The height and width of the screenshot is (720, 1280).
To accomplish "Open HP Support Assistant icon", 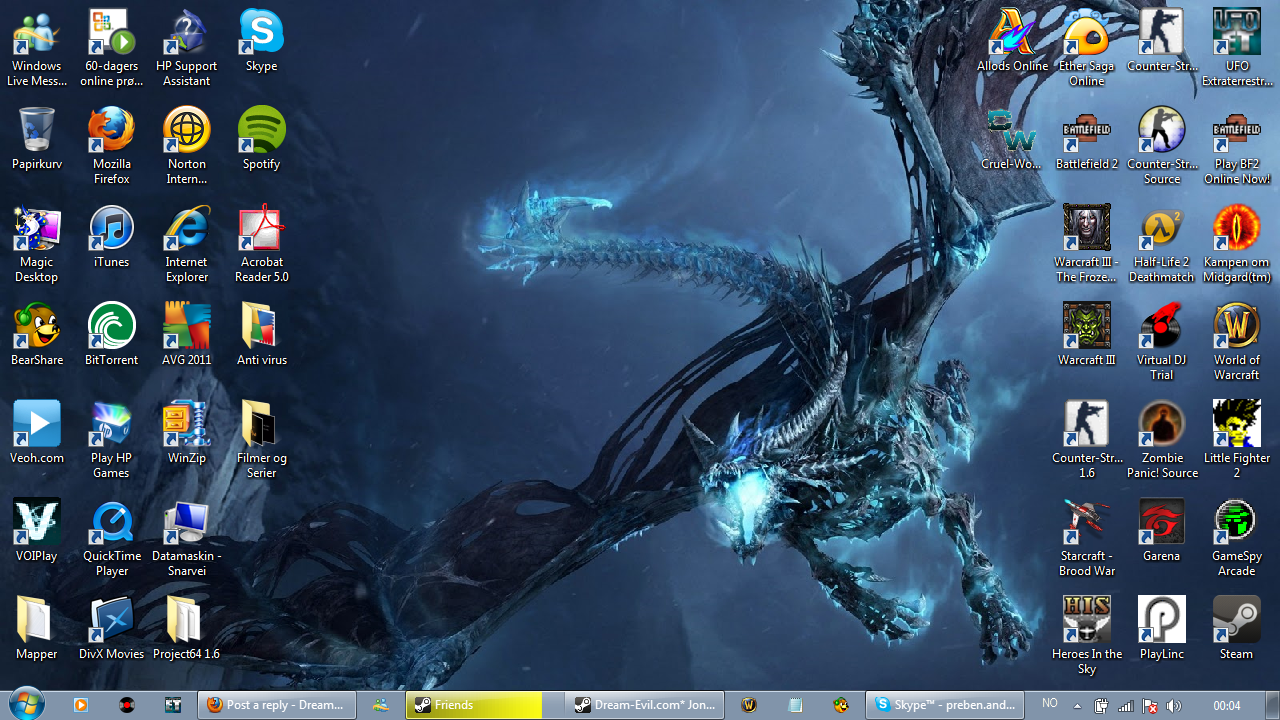I will pyautogui.click(x=186, y=33).
